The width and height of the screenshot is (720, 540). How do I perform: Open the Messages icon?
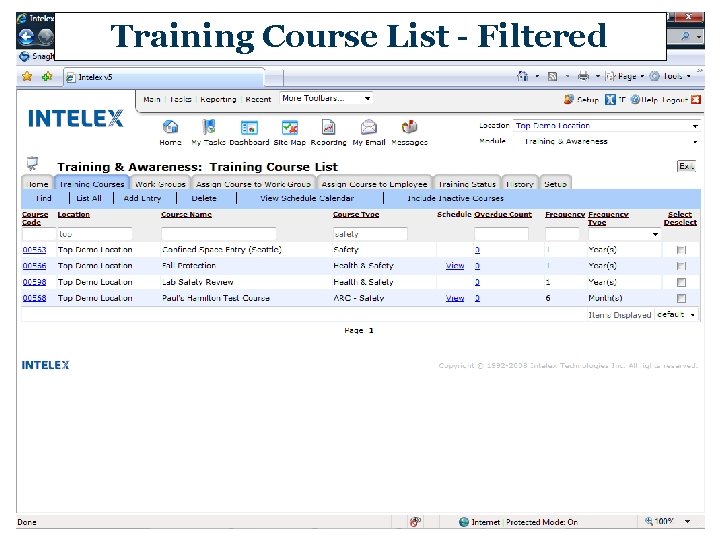(409, 127)
